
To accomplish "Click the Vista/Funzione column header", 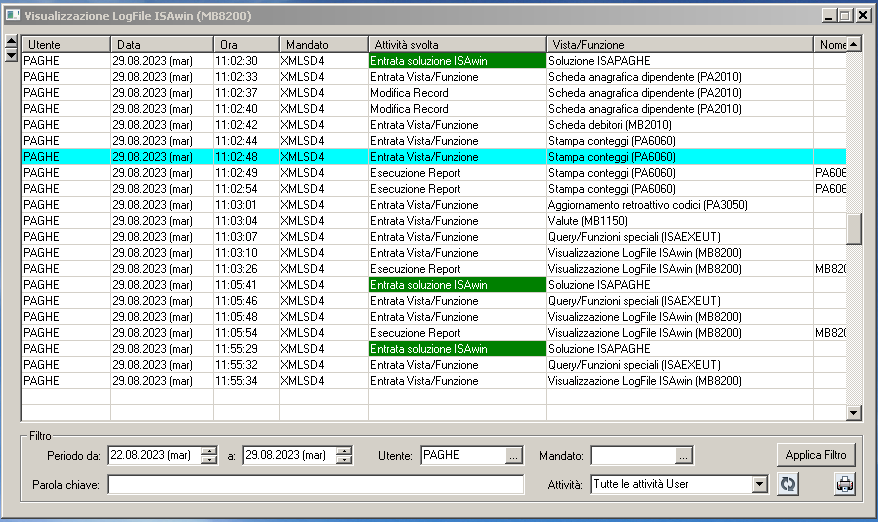I will click(x=680, y=45).
